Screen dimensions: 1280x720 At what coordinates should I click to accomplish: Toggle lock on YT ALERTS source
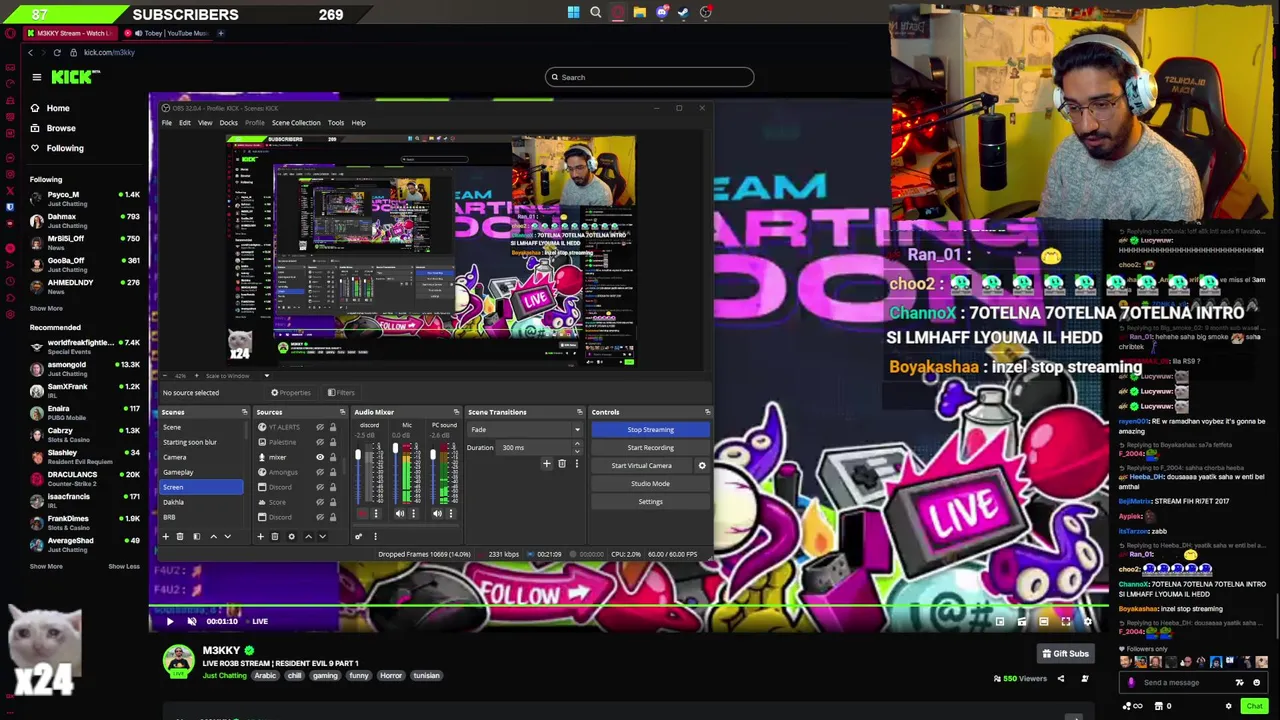tap(333, 427)
